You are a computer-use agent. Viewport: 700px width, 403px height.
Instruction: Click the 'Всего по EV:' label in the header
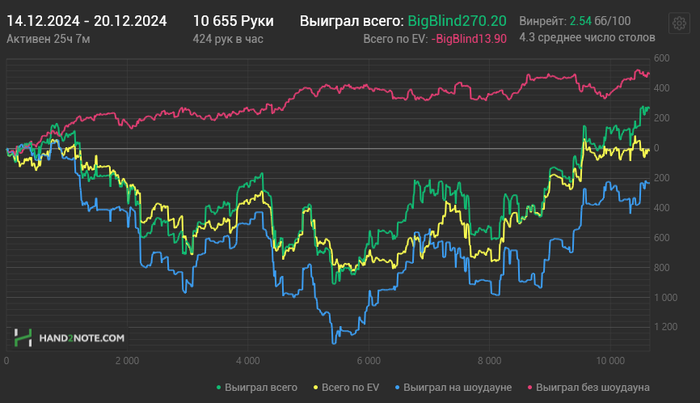[x=396, y=39]
